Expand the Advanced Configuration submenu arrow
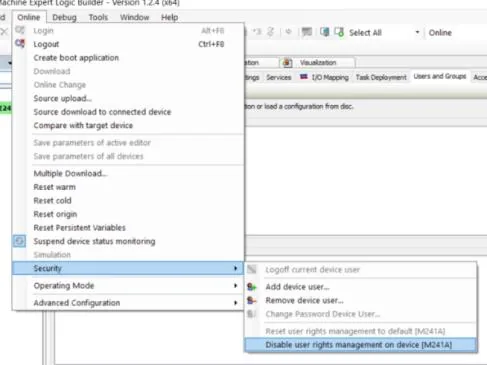The image size is (487, 365). tap(235, 303)
